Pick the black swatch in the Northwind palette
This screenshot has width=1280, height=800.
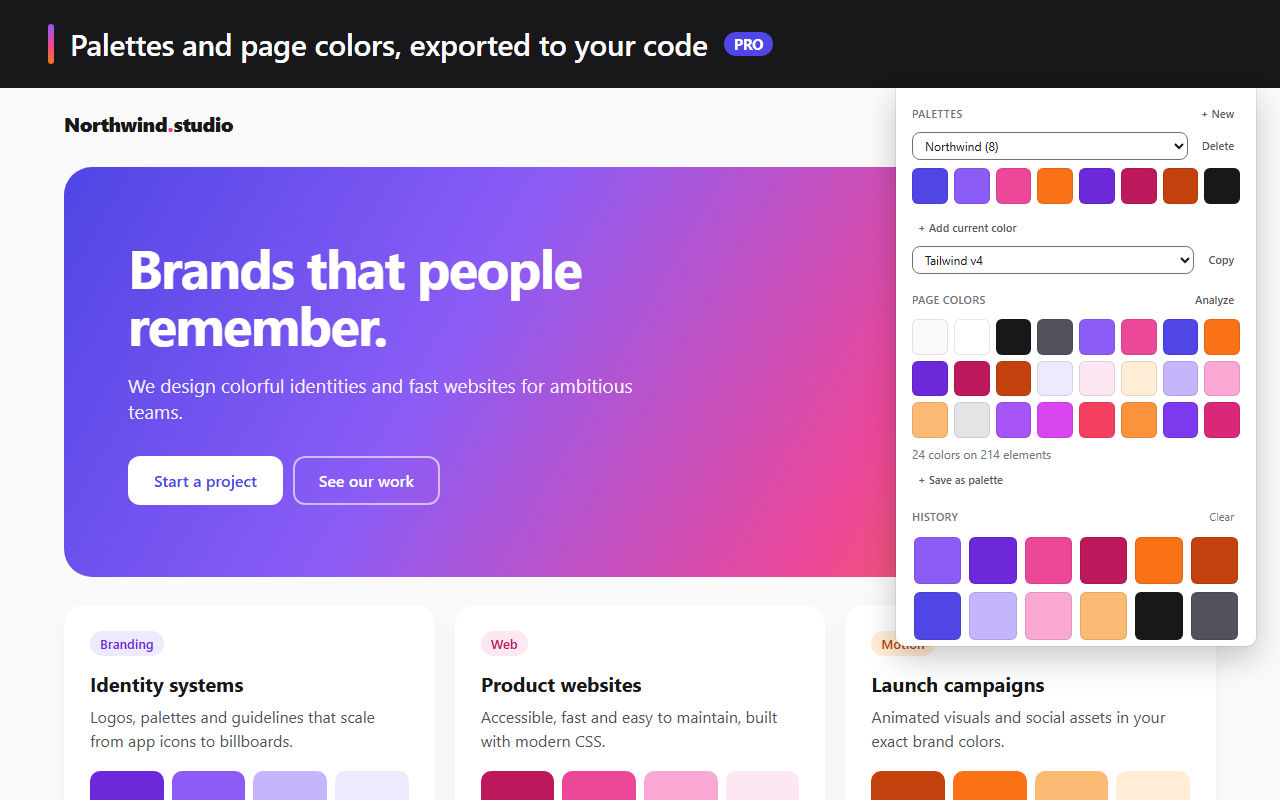tap(1222, 186)
